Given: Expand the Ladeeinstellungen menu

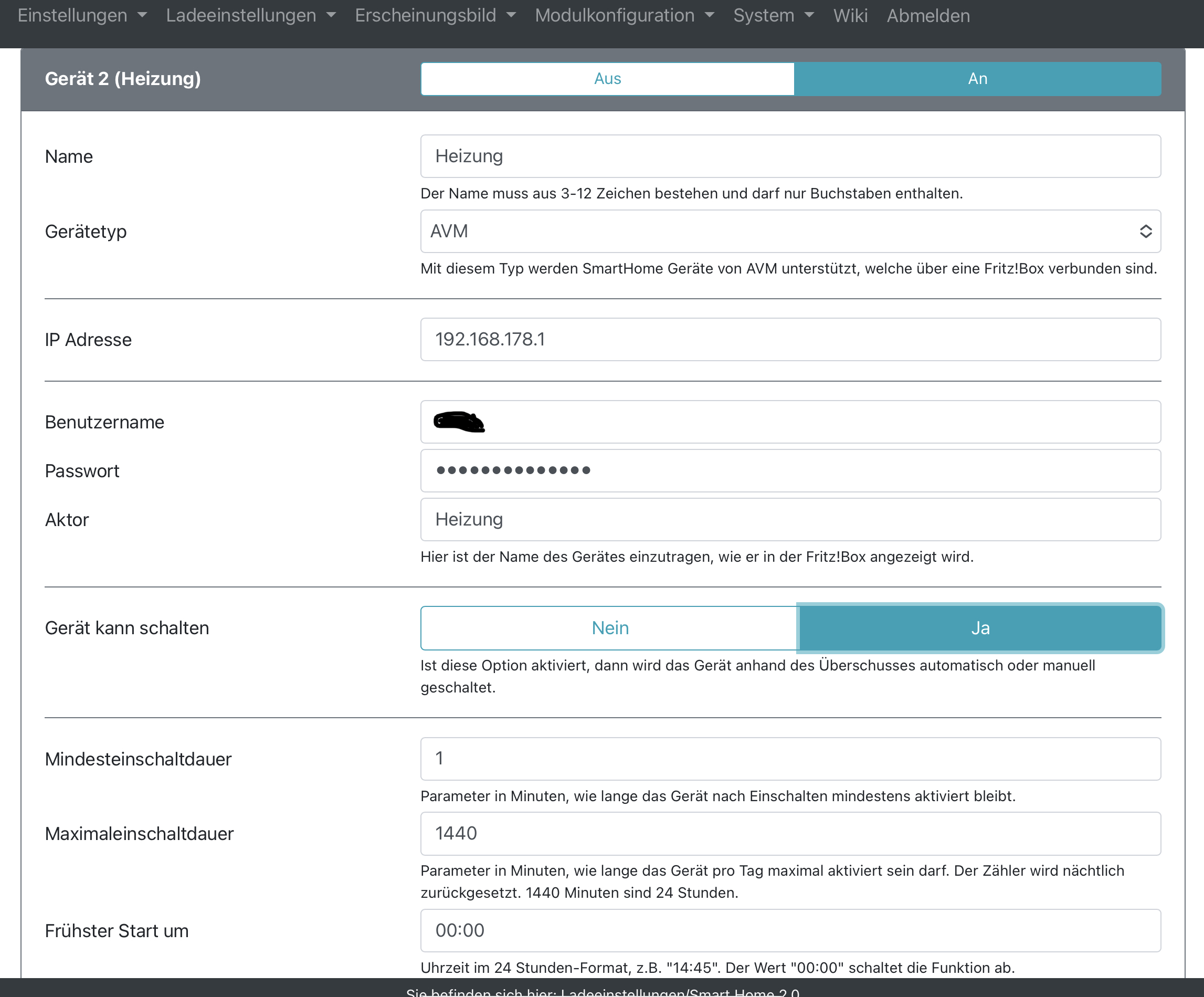Looking at the screenshot, I should click(x=250, y=16).
